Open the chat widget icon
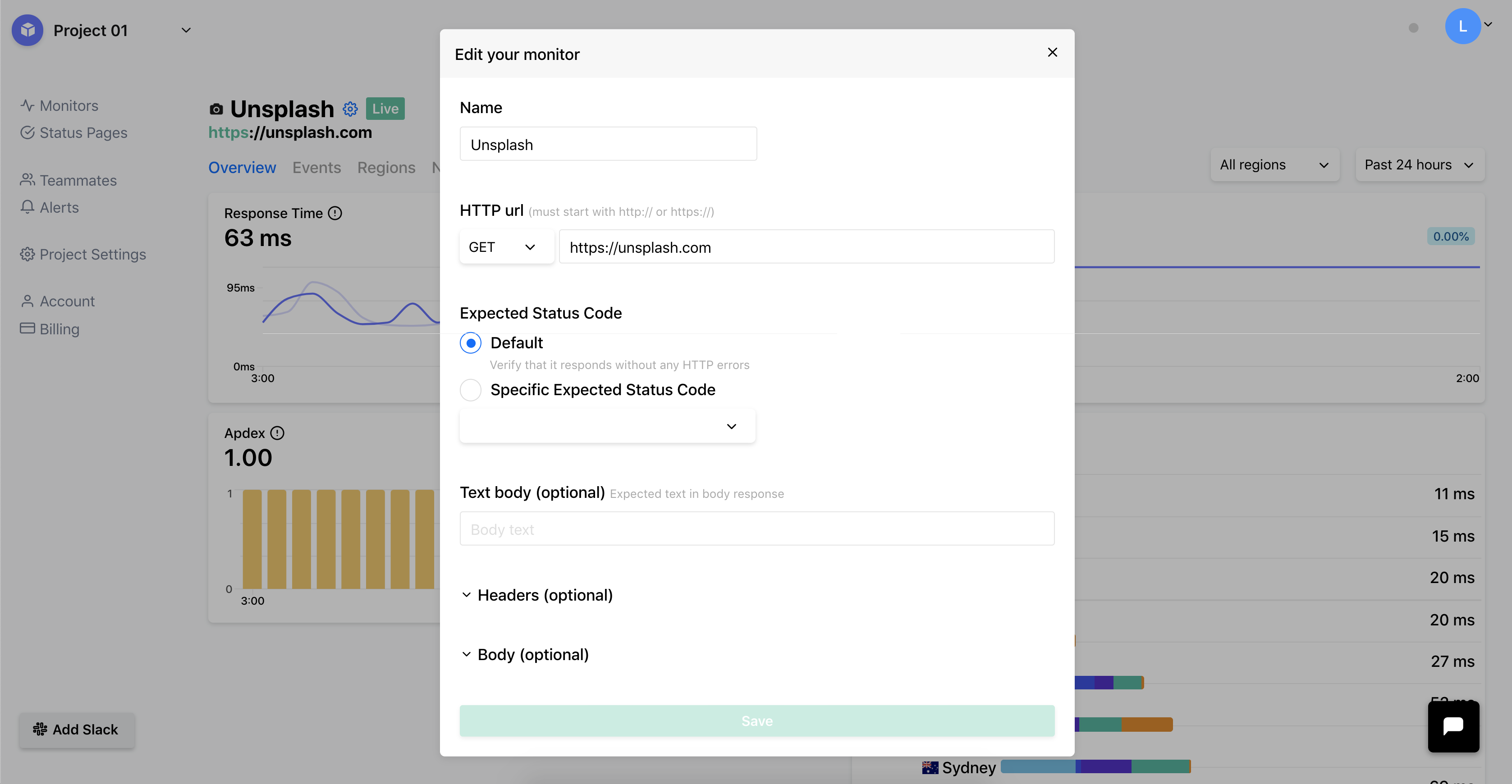Image resolution: width=1512 pixels, height=784 pixels. click(1452, 726)
